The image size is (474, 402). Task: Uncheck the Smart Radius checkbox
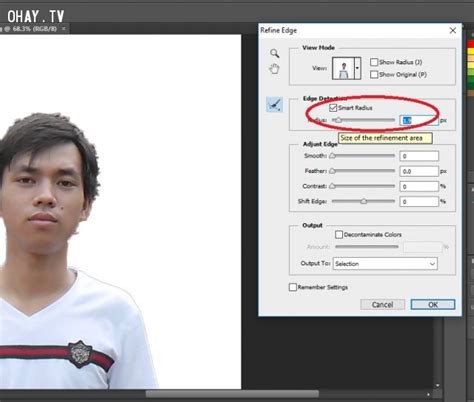pyautogui.click(x=333, y=108)
